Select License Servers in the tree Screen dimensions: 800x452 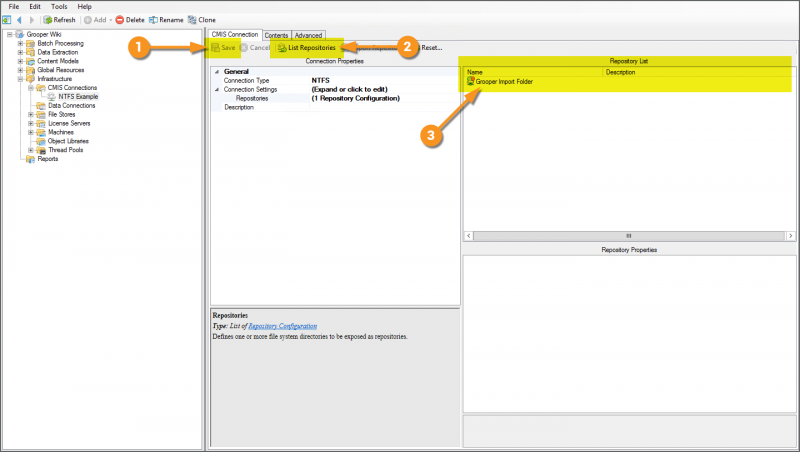(69, 123)
